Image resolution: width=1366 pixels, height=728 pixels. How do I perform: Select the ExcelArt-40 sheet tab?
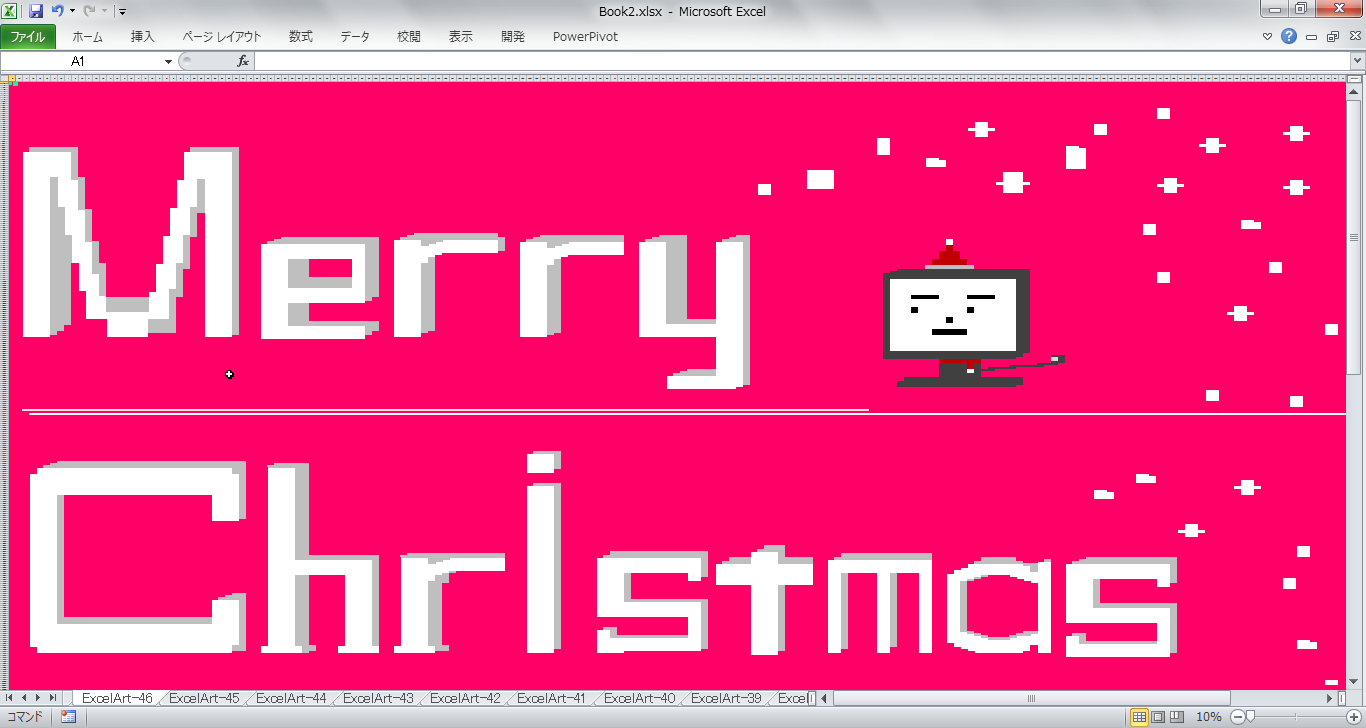(639, 698)
